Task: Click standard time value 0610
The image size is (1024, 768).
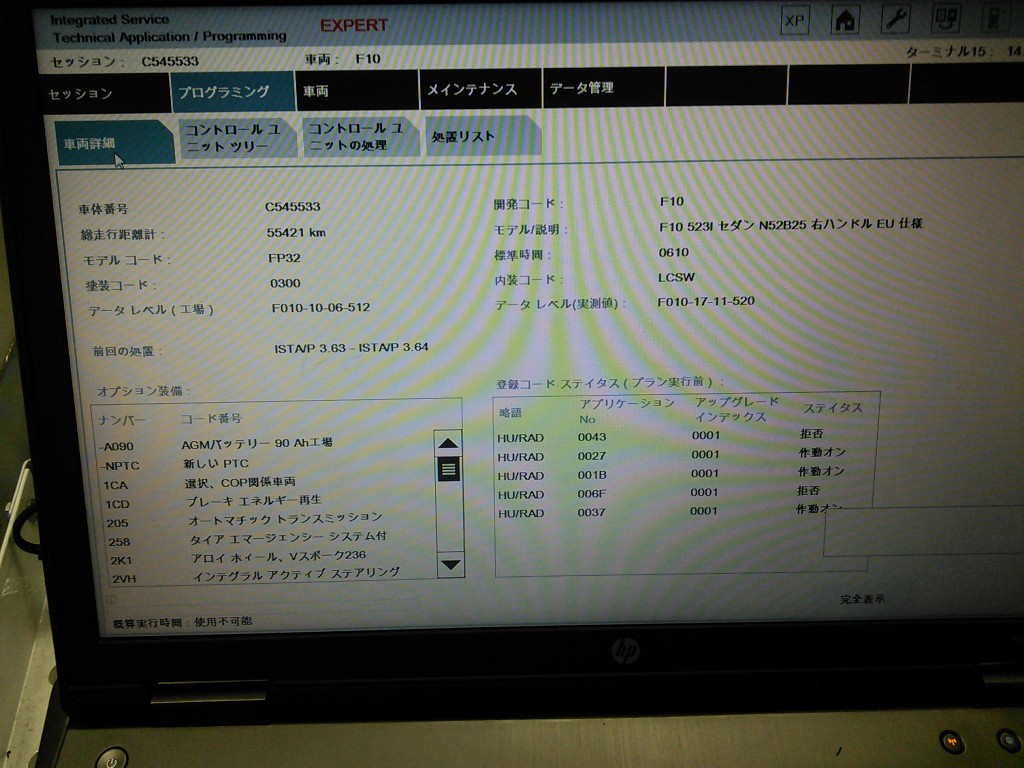Action: (673, 252)
